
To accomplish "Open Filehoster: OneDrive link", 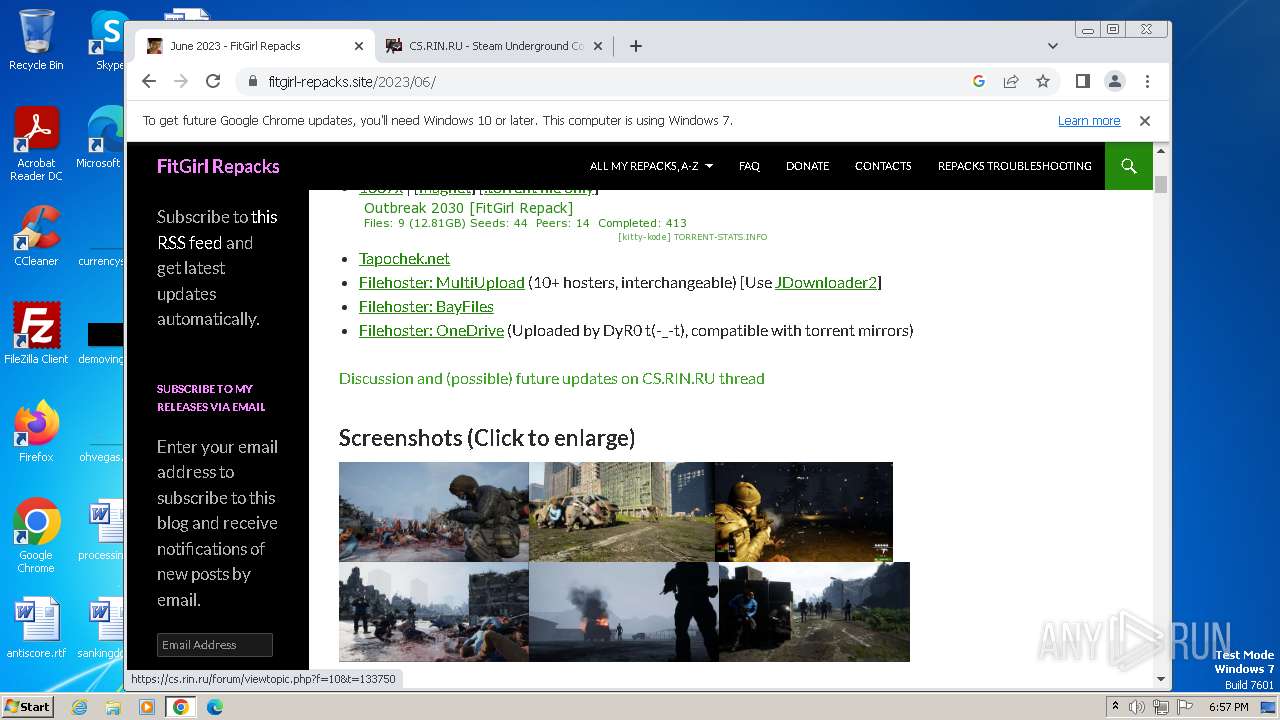I will click(x=431, y=330).
